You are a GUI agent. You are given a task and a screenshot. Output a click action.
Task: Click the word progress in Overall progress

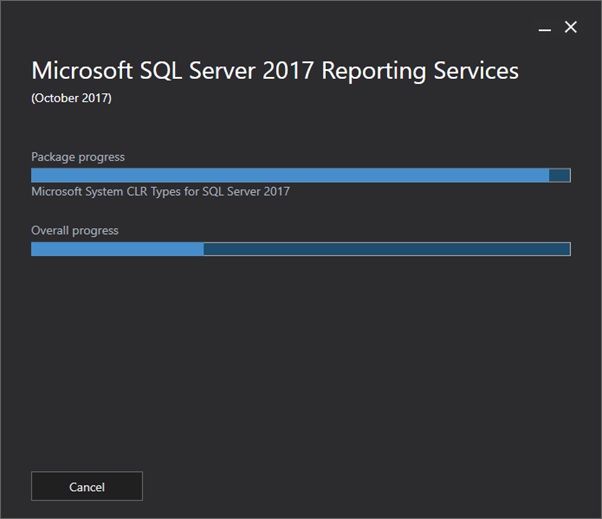click(x=95, y=231)
